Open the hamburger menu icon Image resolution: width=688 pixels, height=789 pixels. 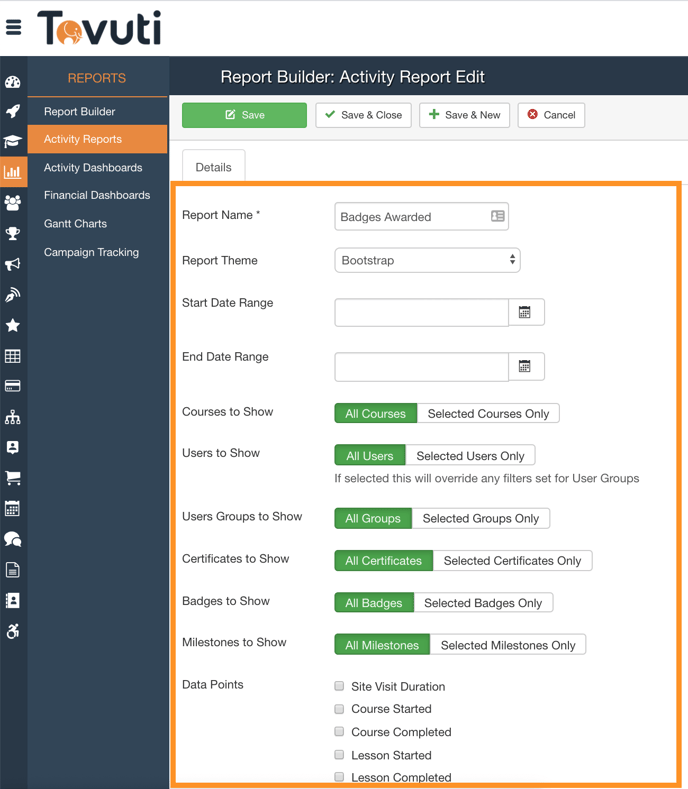tap(14, 27)
